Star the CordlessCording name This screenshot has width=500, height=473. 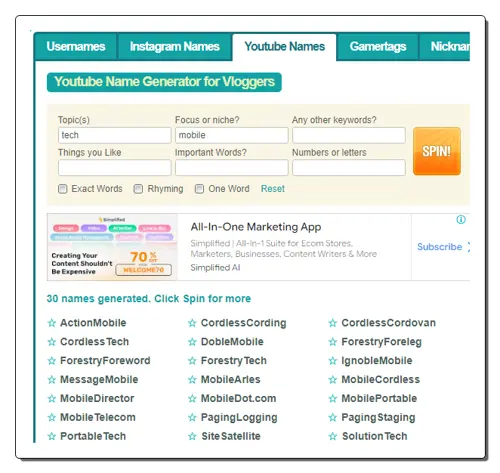tap(192, 323)
